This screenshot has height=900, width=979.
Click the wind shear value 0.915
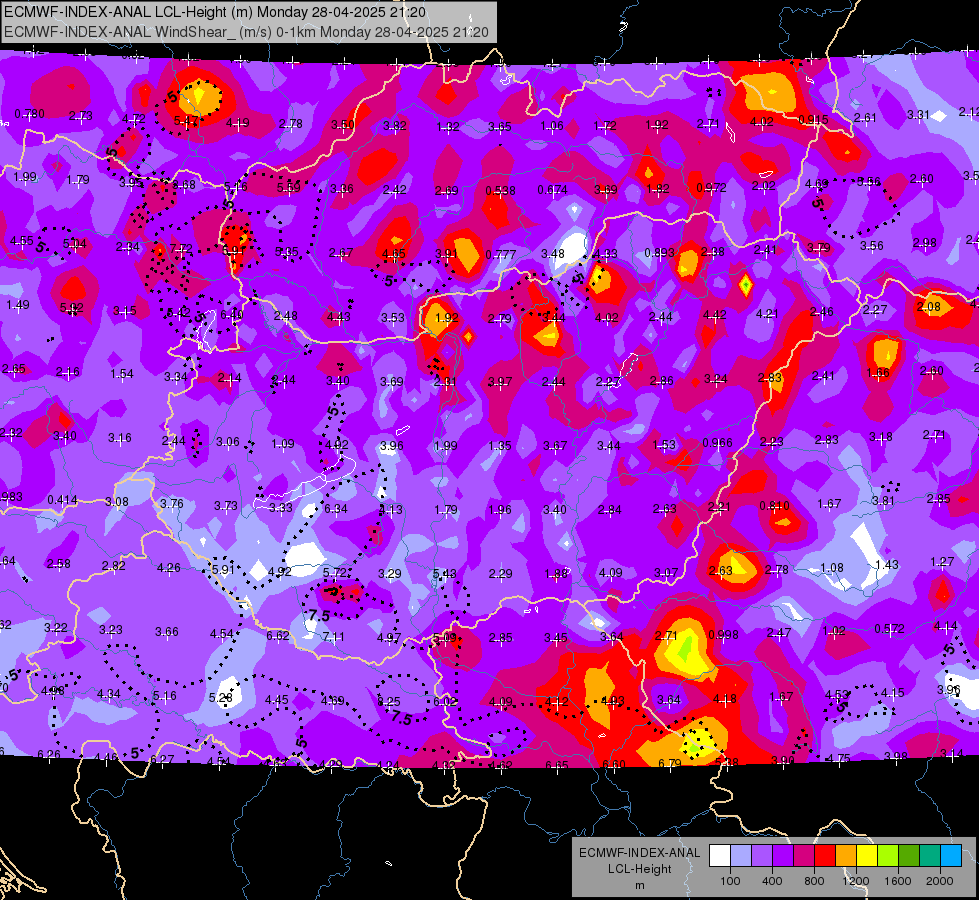click(x=814, y=120)
